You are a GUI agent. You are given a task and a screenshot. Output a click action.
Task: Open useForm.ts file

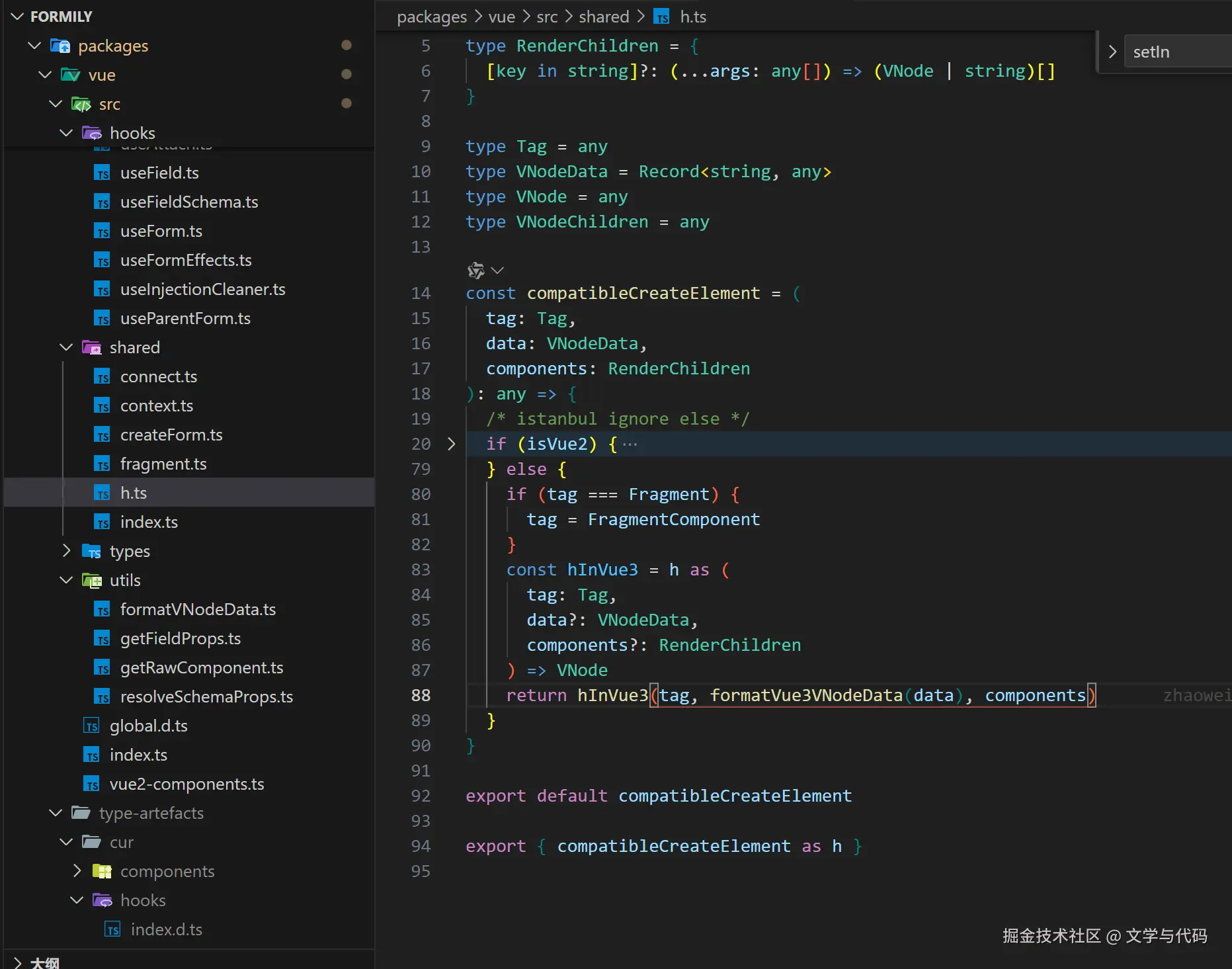coord(161,231)
